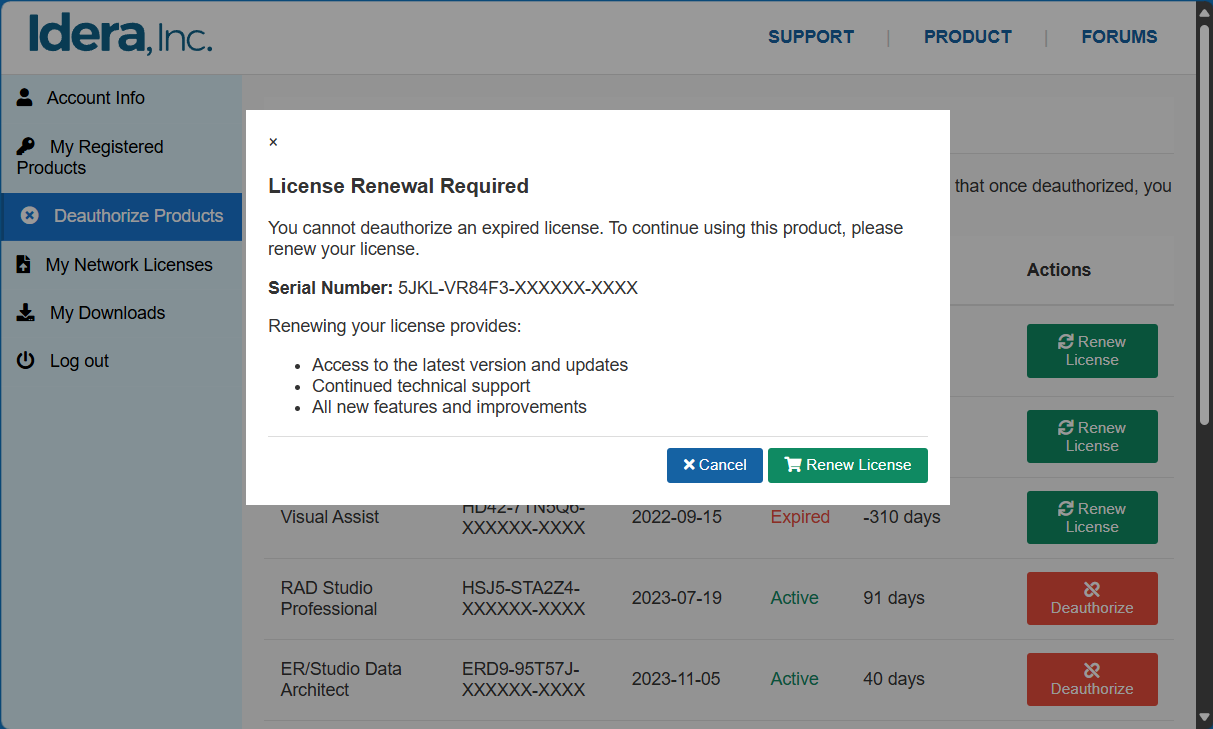This screenshot has height=729, width=1213.
Task: Click serial number HSJ5-STA2Z4-XXXXXX-XXXX
Action: tap(523, 598)
